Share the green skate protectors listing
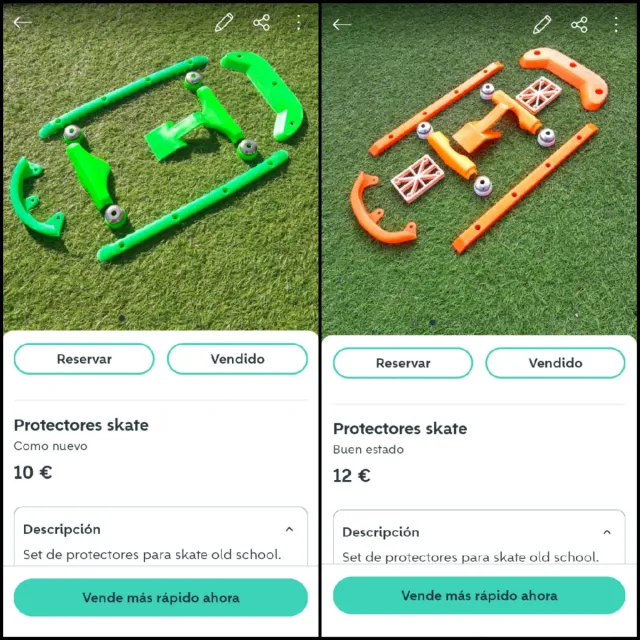The width and height of the screenshot is (640, 640). click(x=262, y=22)
